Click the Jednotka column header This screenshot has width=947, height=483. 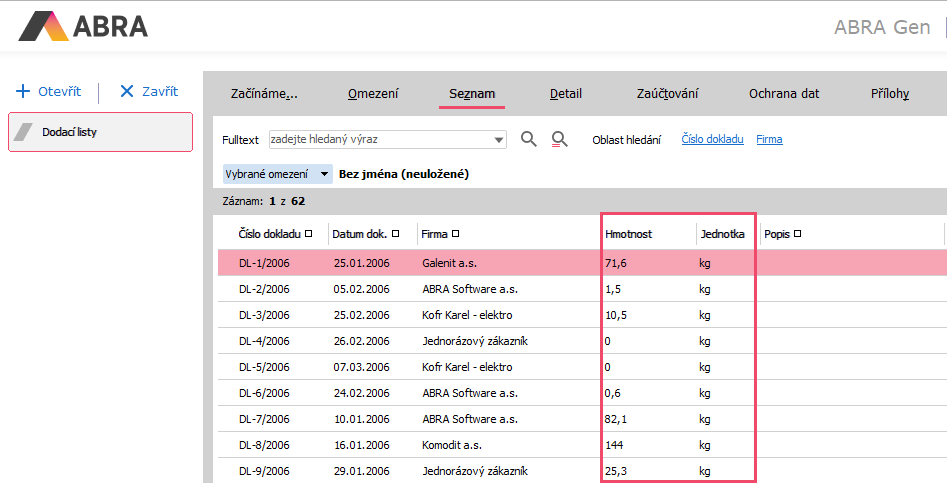[722, 234]
